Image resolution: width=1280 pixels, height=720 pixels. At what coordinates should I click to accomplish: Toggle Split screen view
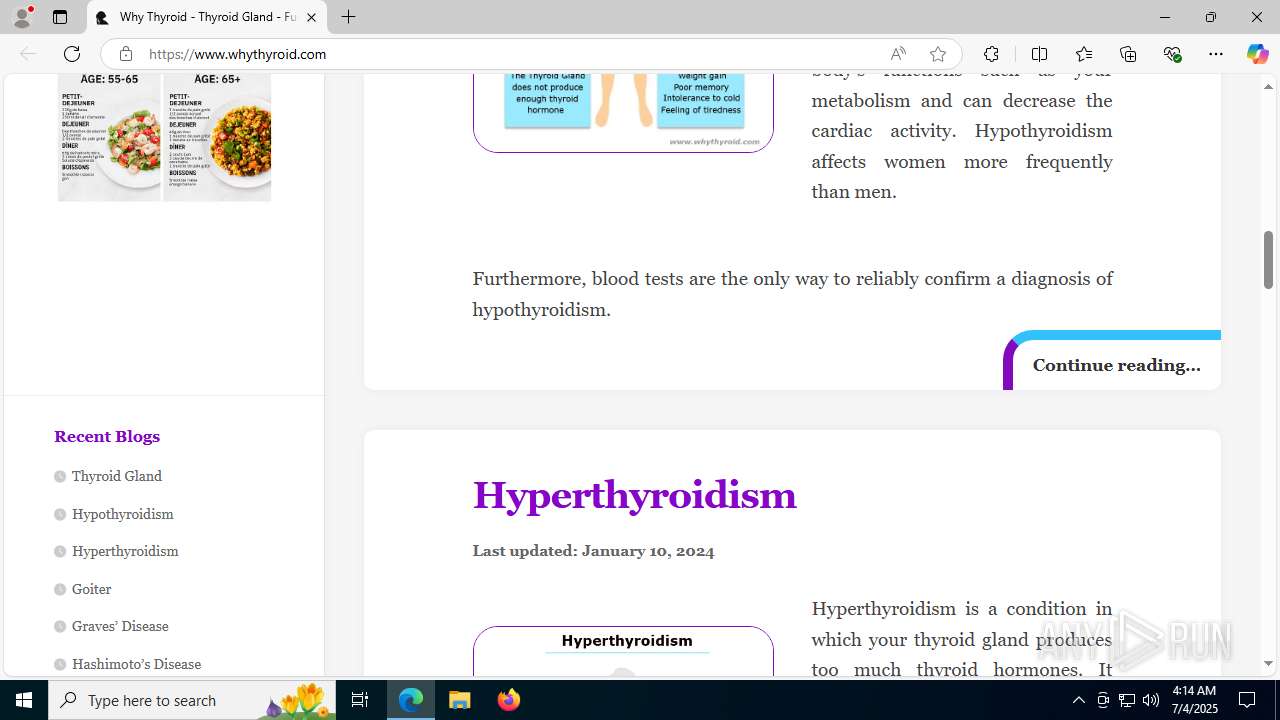(x=1039, y=54)
